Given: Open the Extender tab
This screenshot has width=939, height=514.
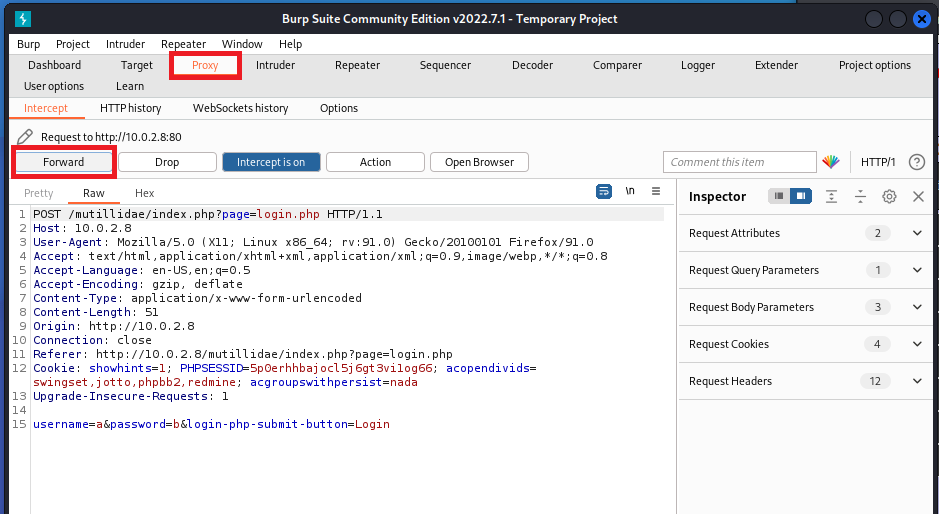Looking at the screenshot, I should [776, 65].
